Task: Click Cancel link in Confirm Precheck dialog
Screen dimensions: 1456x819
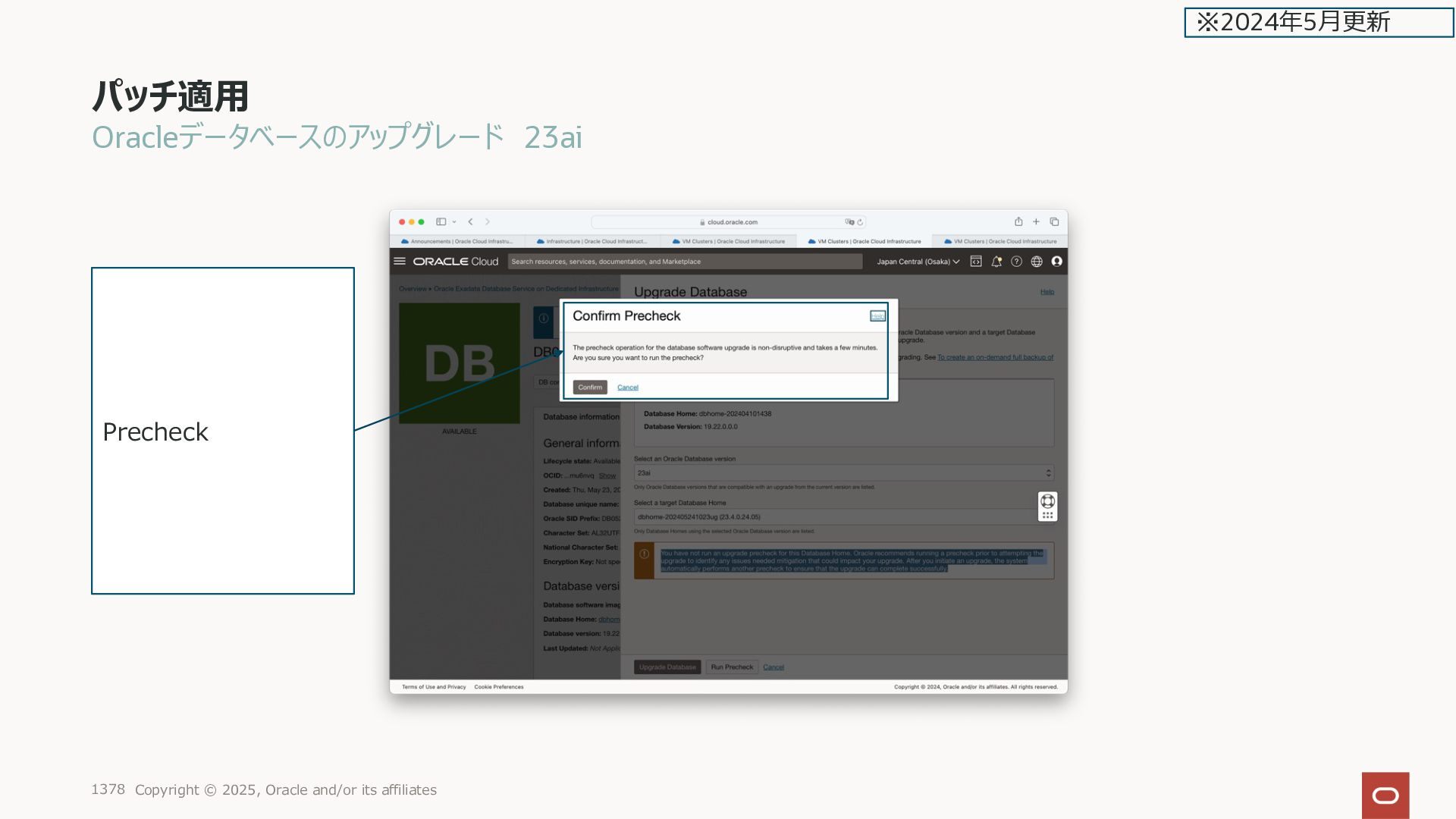Action: (x=627, y=388)
